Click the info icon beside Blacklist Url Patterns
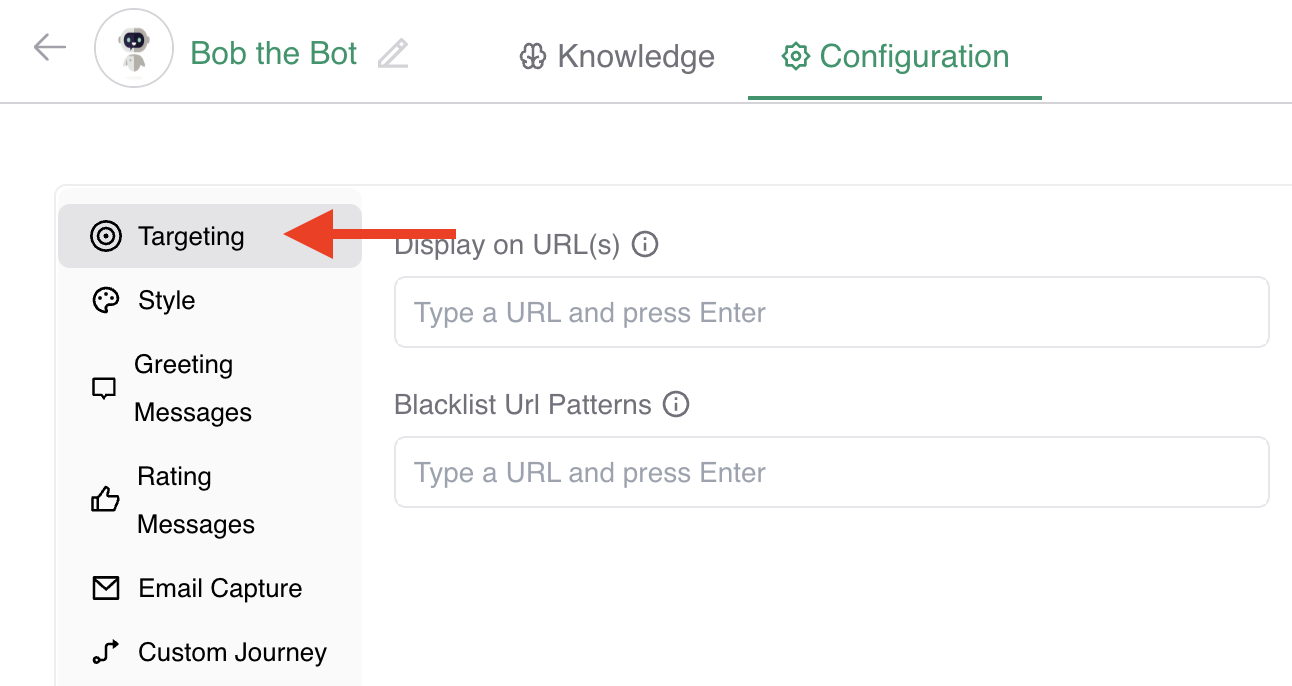 676,405
